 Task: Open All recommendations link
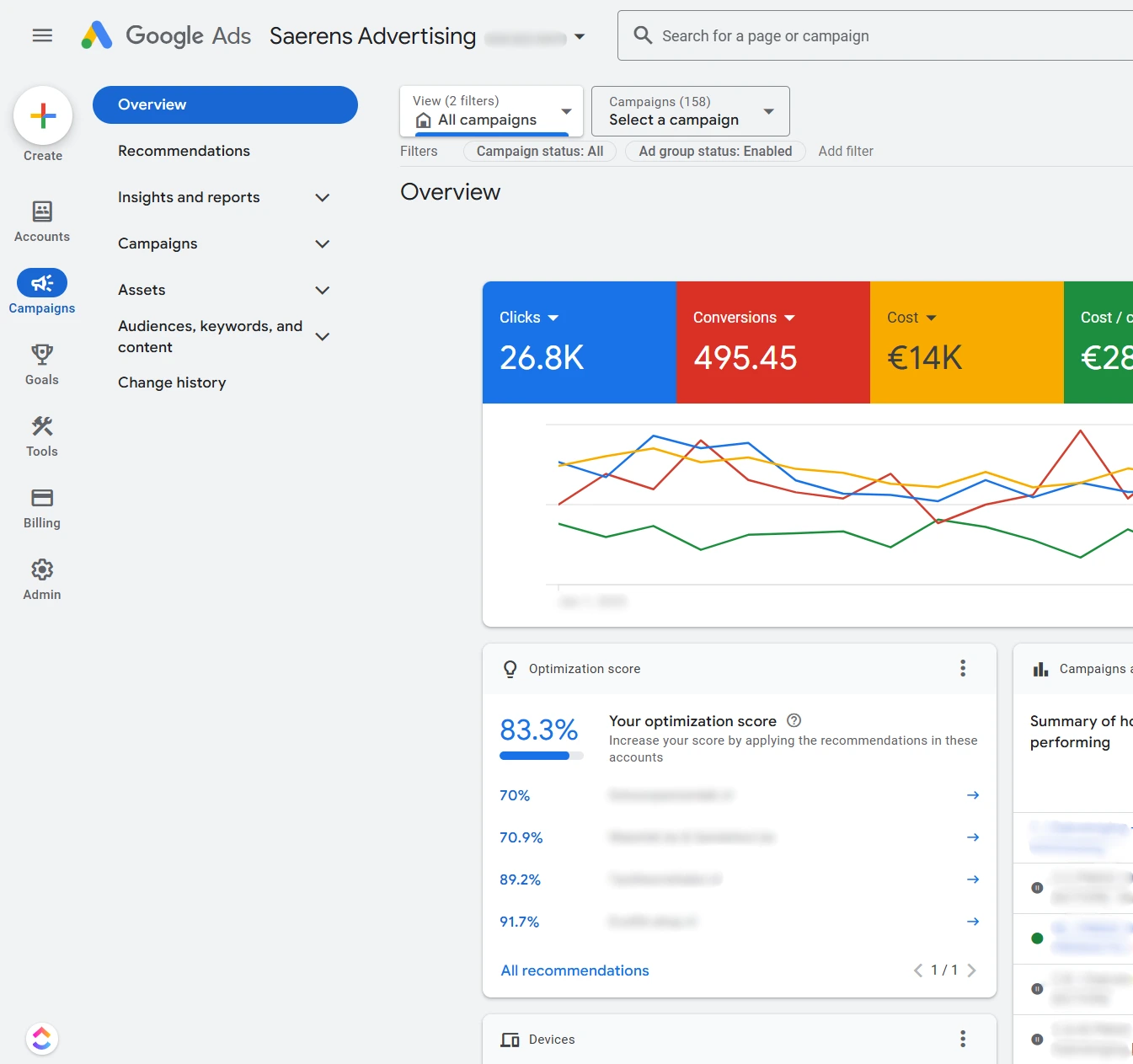tap(575, 970)
